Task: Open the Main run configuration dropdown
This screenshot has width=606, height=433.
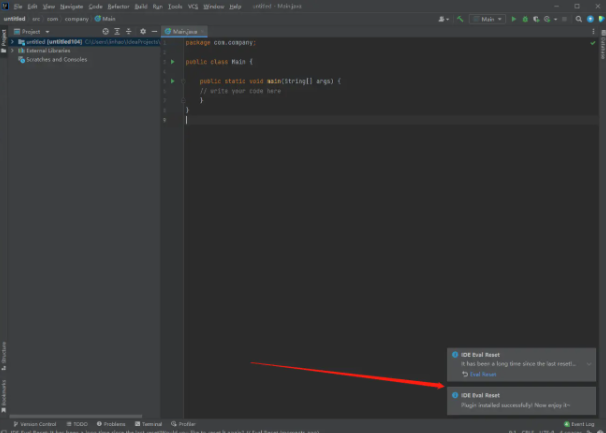Action: tap(488, 19)
